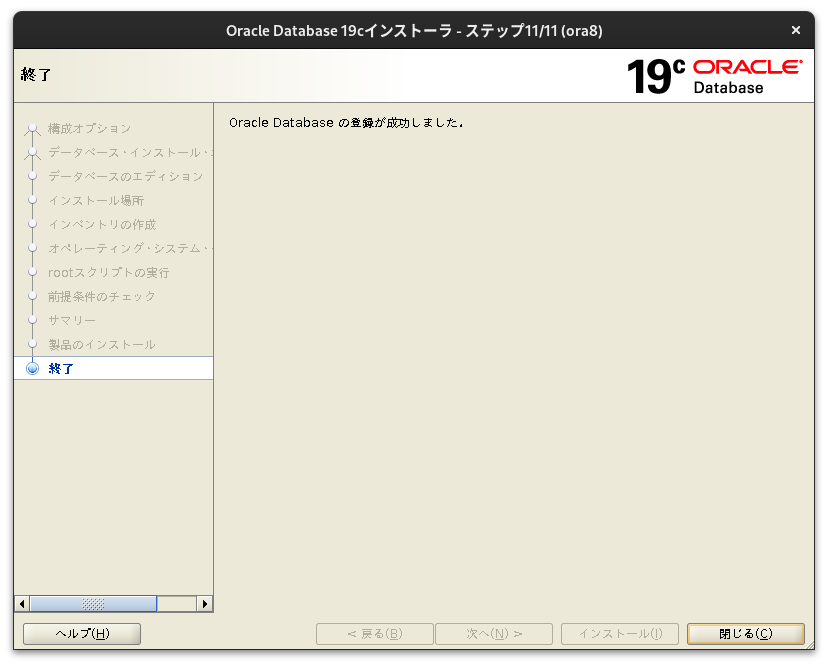This screenshot has width=828, height=666.
Task: Click the インストール場所 step bullet icon
Action: pos(33,200)
